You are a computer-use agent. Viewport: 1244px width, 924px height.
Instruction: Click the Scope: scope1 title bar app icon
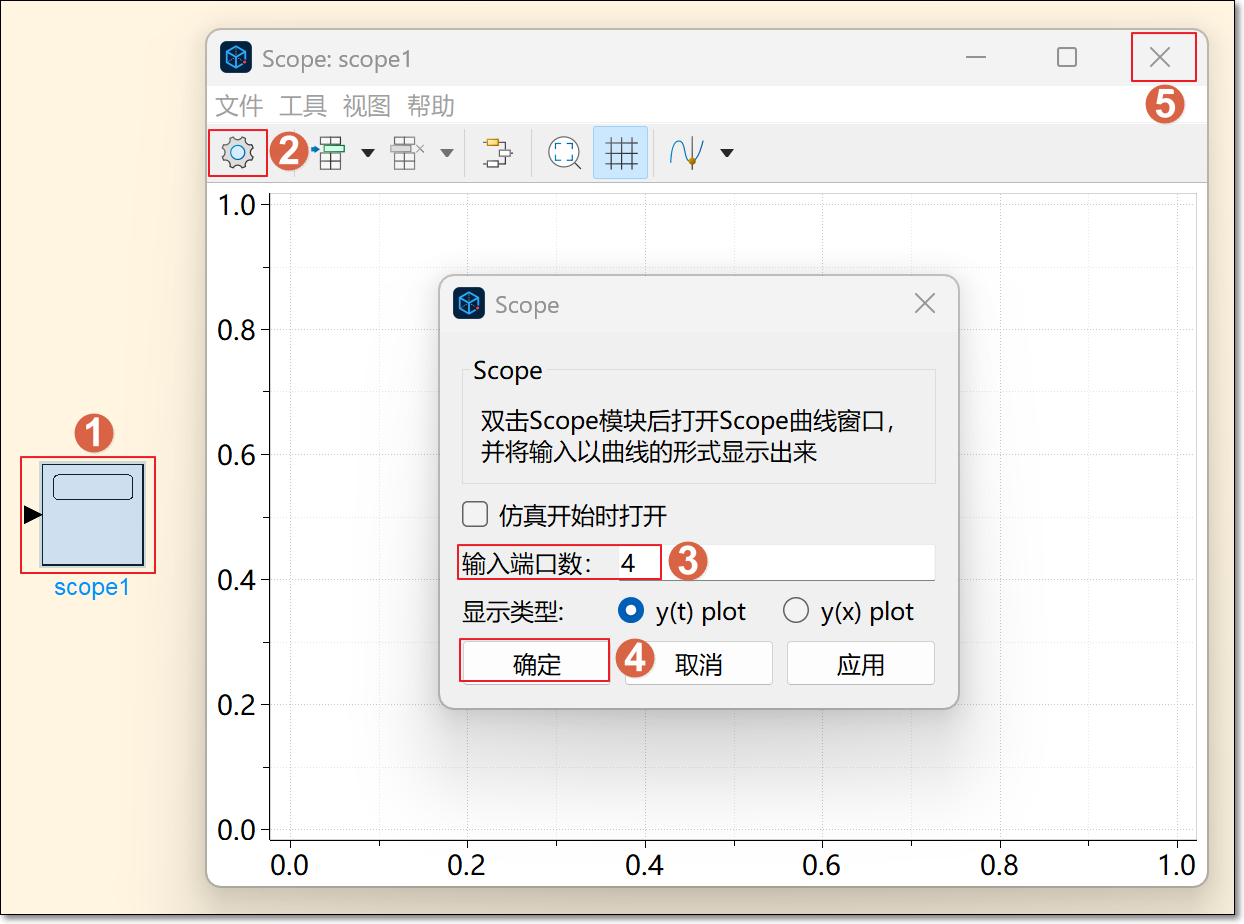coord(236,58)
